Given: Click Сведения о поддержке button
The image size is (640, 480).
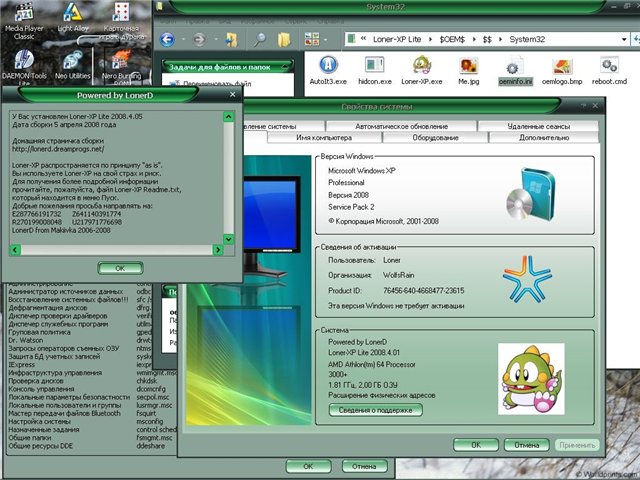Looking at the screenshot, I should (376, 410).
